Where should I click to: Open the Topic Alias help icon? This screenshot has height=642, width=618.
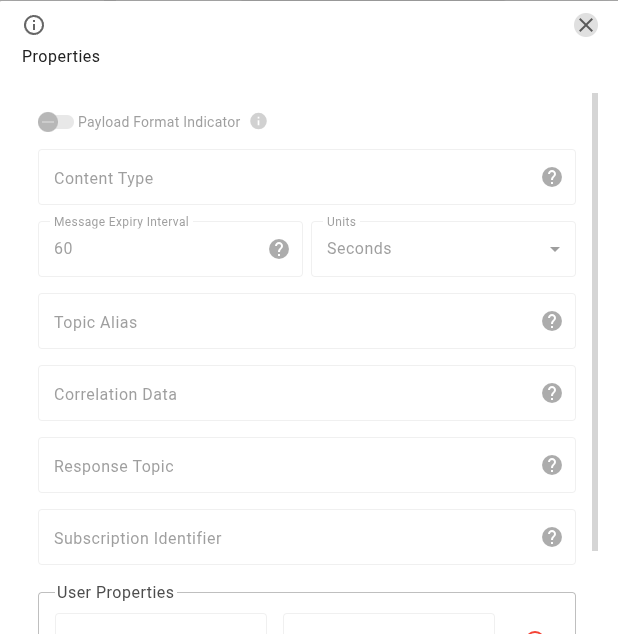tap(552, 321)
